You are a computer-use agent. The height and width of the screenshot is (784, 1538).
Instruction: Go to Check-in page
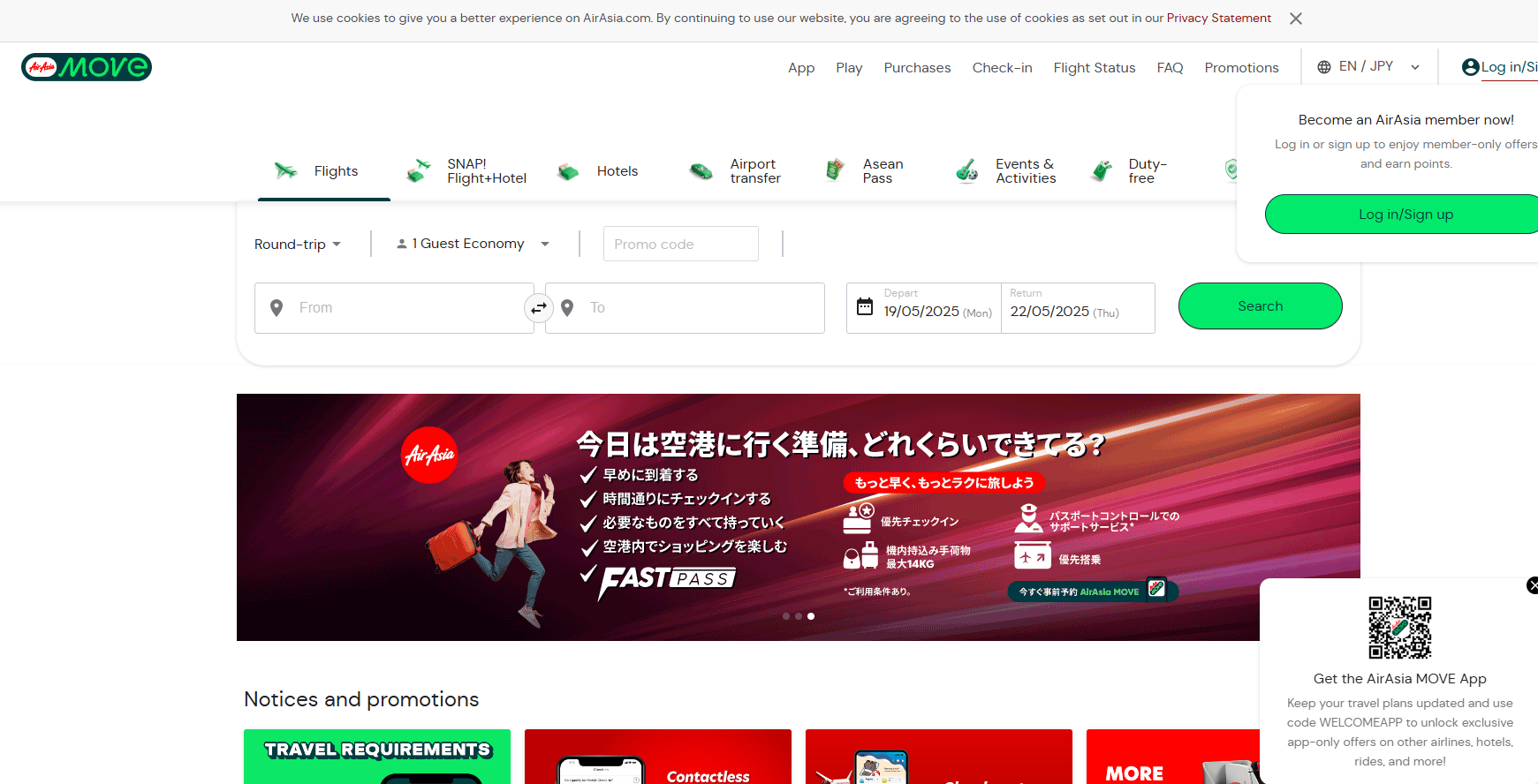tap(1002, 68)
